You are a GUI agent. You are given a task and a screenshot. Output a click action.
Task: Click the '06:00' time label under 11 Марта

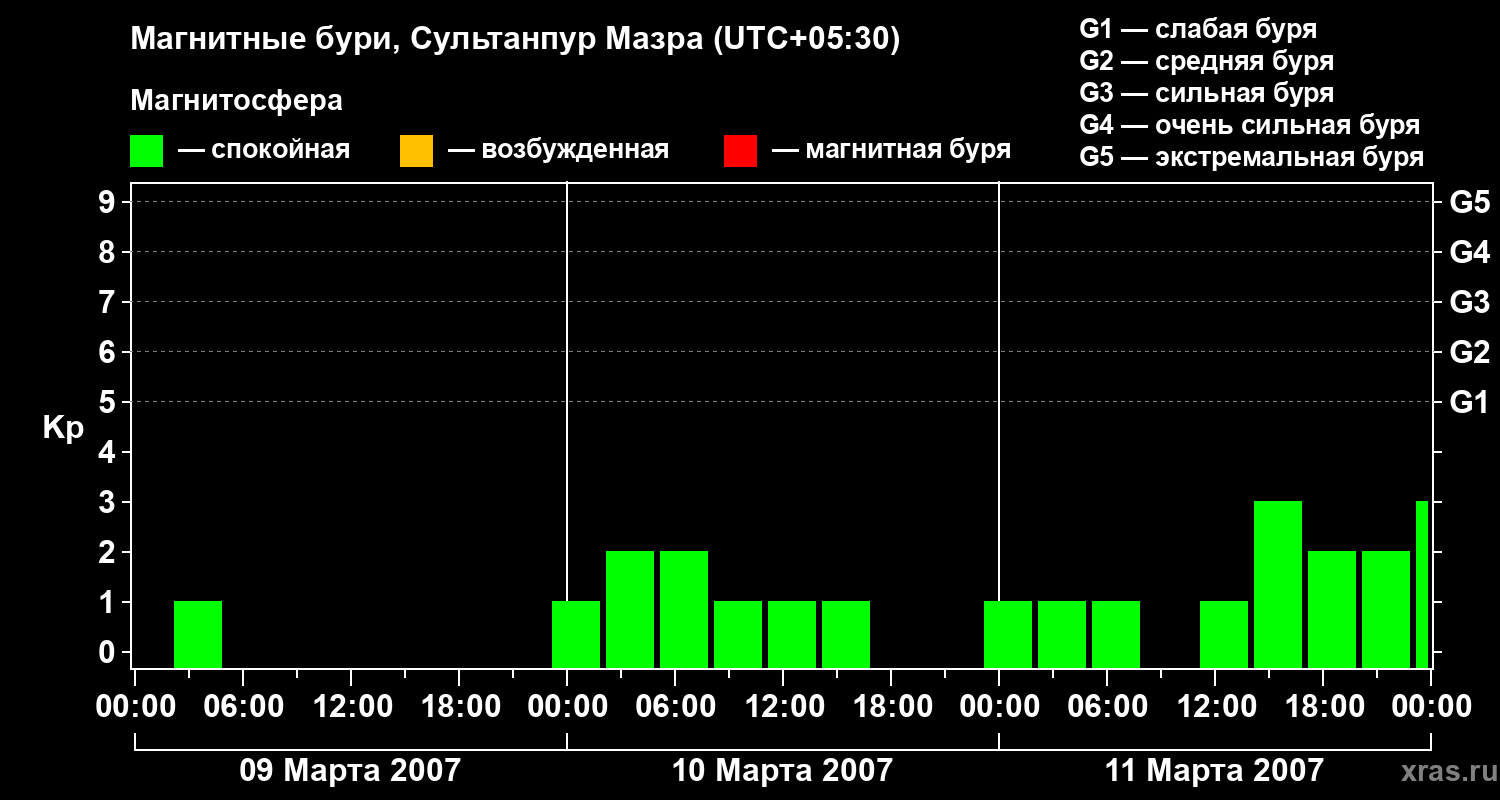pyautogui.click(x=1107, y=707)
